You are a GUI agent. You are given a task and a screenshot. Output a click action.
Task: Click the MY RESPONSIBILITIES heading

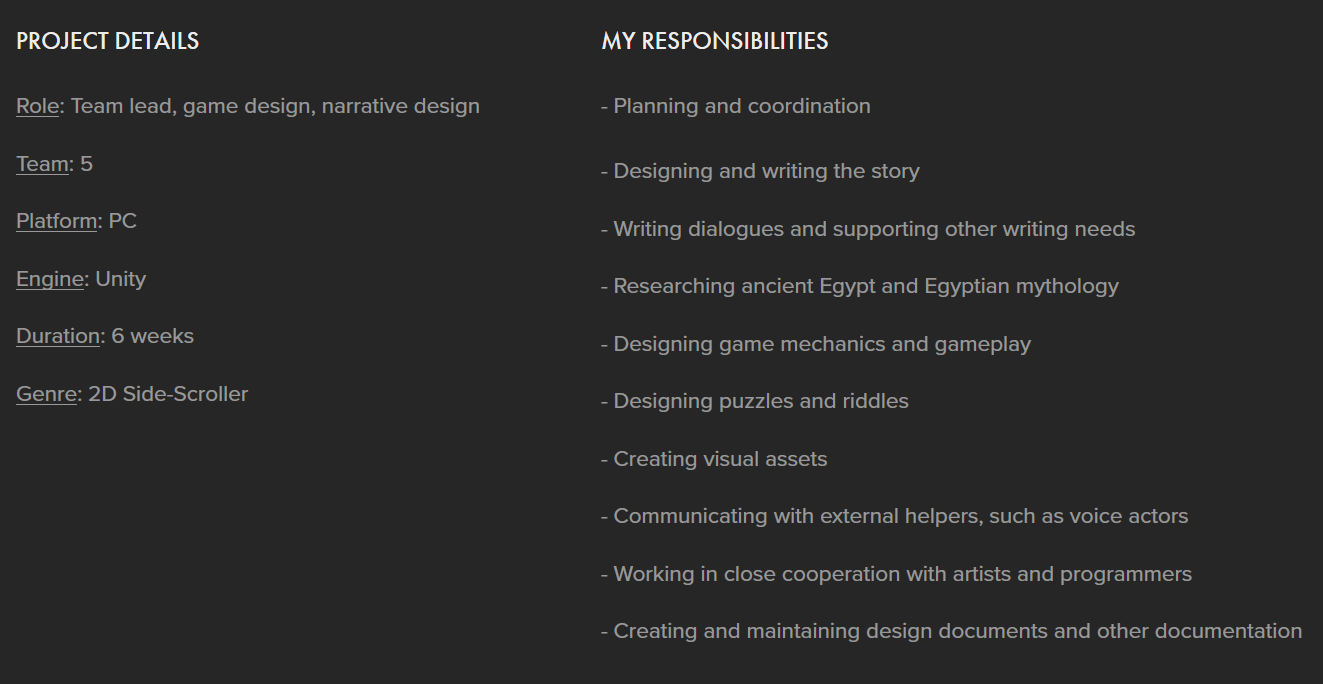coord(715,41)
